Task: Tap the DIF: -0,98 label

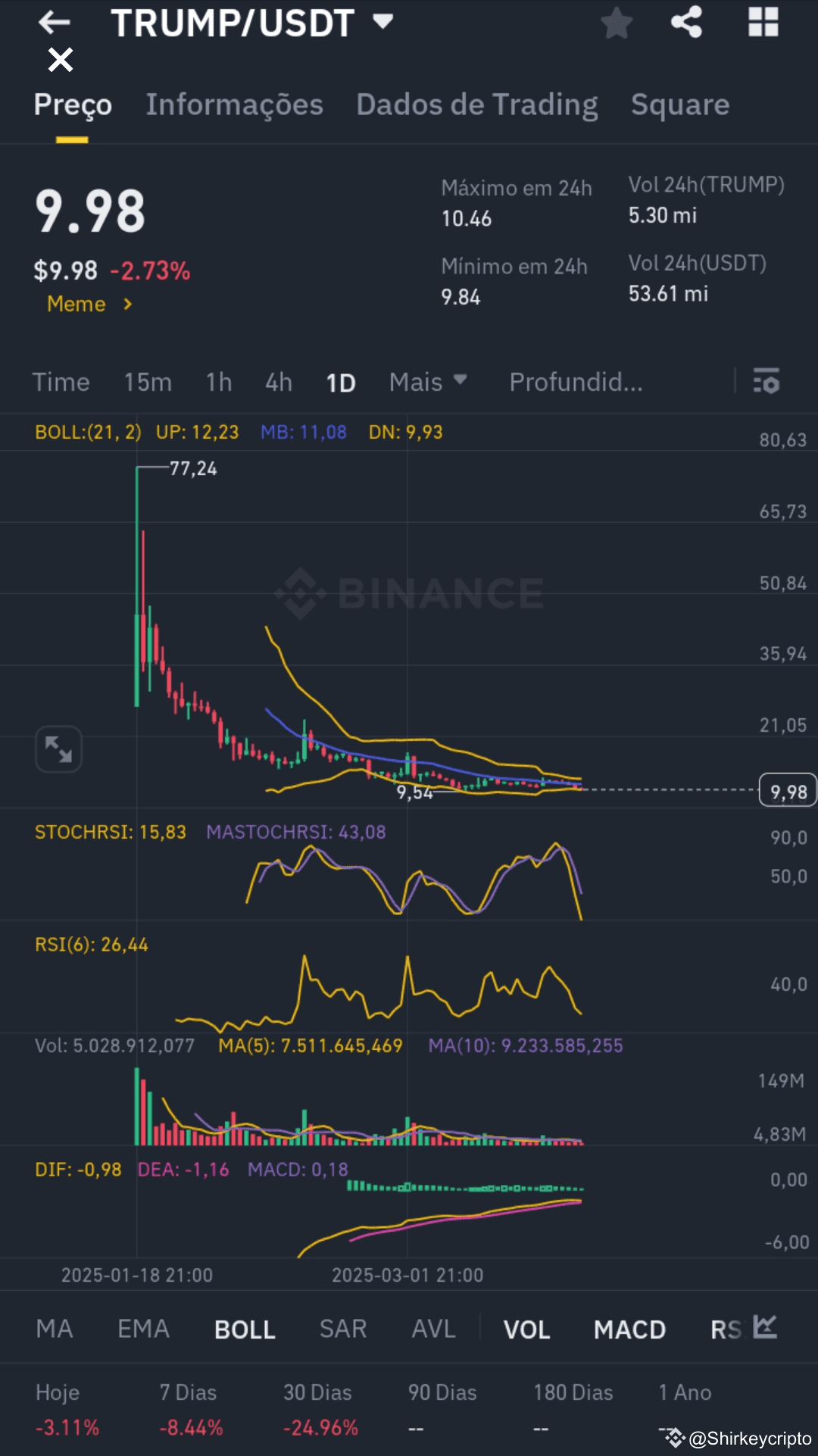Action: 78,1170
